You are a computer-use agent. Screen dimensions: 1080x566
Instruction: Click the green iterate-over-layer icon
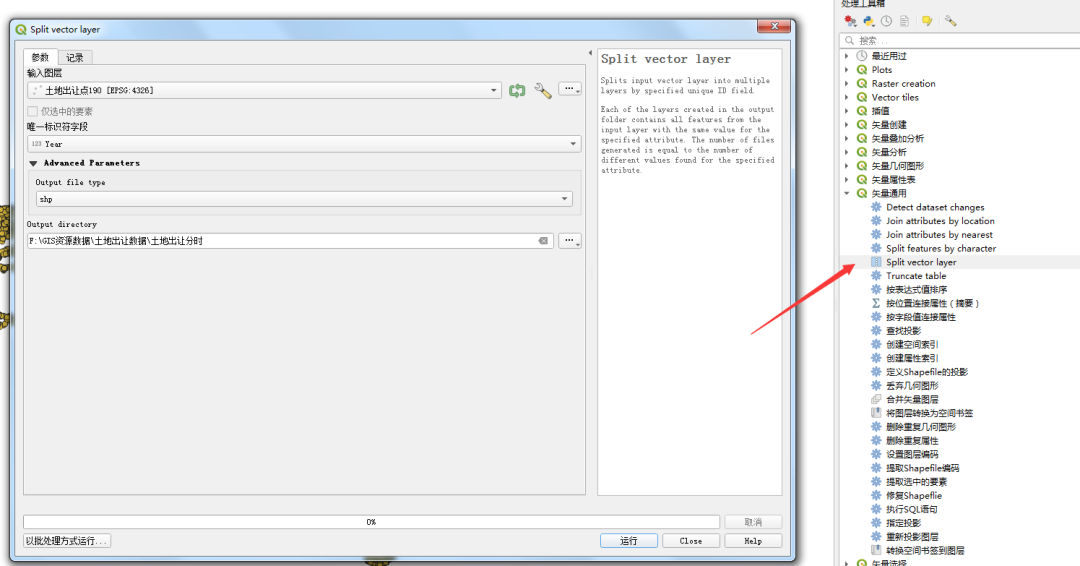[517, 90]
